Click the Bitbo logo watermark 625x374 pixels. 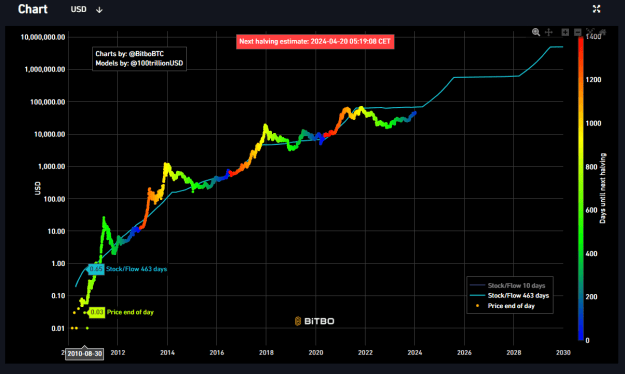pos(314,321)
